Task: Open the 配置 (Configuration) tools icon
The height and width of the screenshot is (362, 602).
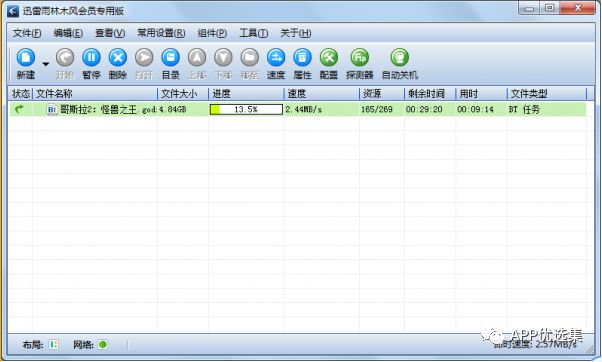Action: pyautogui.click(x=329, y=58)
